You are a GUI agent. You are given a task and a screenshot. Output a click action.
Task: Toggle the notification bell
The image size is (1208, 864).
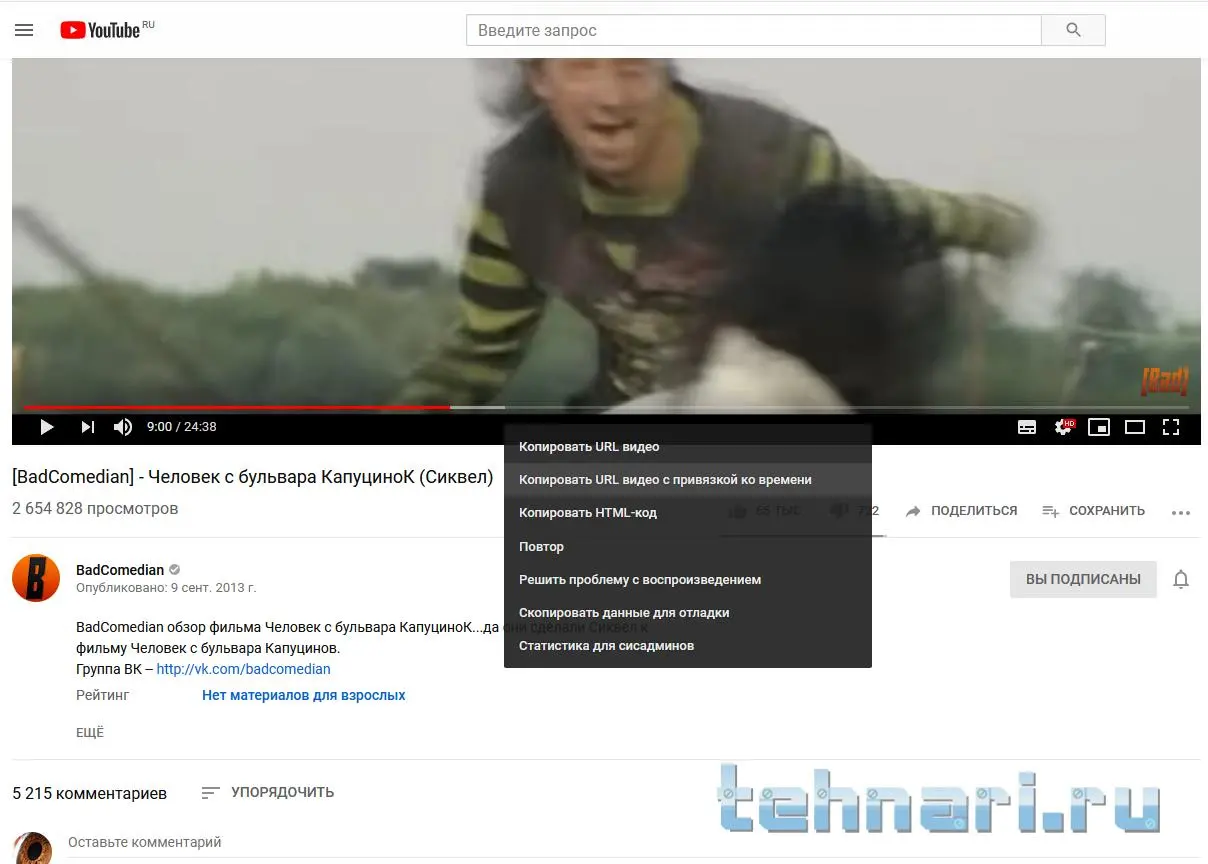[x=1181, y=579]
